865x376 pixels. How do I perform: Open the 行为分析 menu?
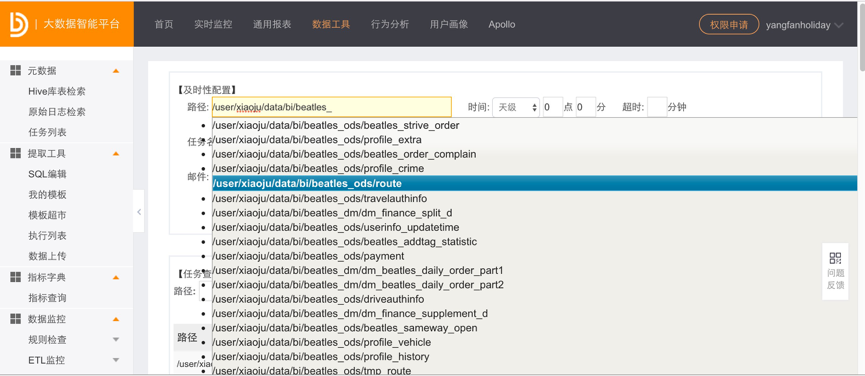390,24
